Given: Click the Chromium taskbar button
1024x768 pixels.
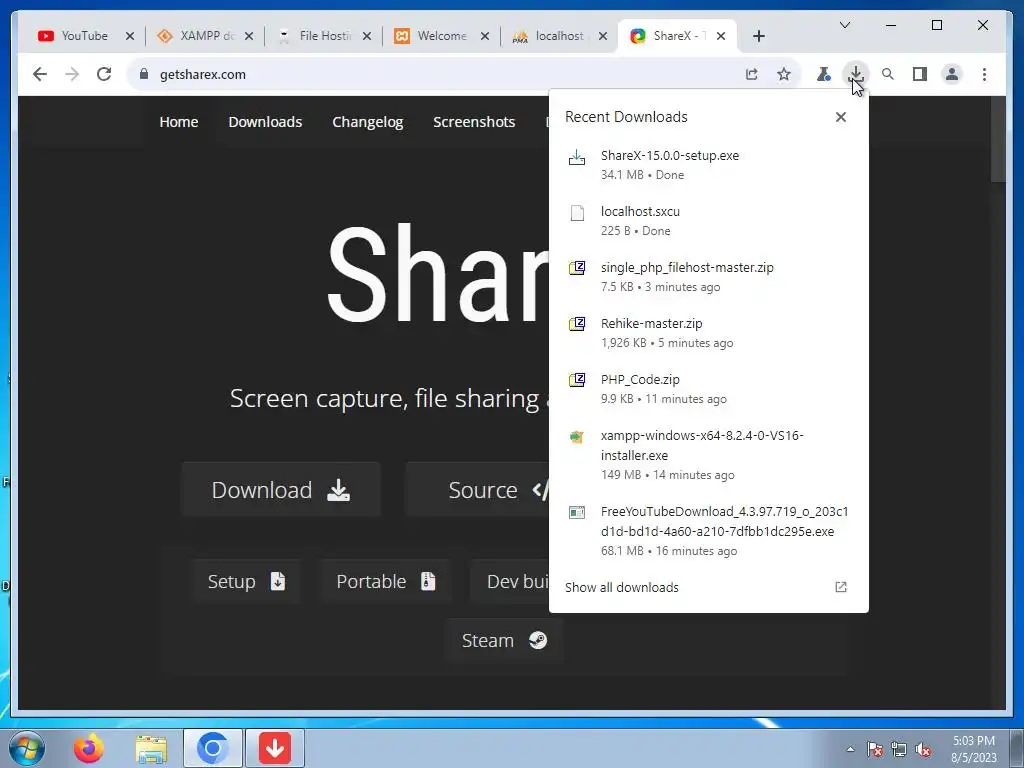Looking at the screenshot, I should point(213,748).
